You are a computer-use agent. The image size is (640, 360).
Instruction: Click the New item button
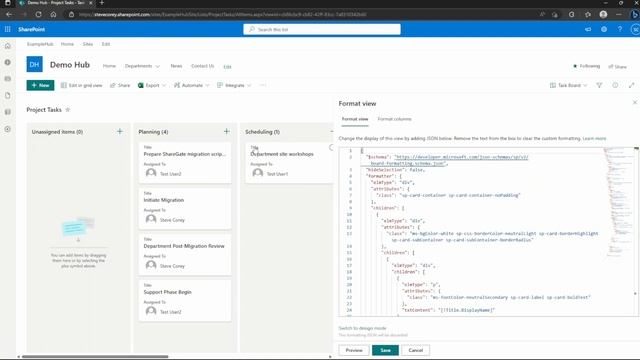click(x=40, y=85)
